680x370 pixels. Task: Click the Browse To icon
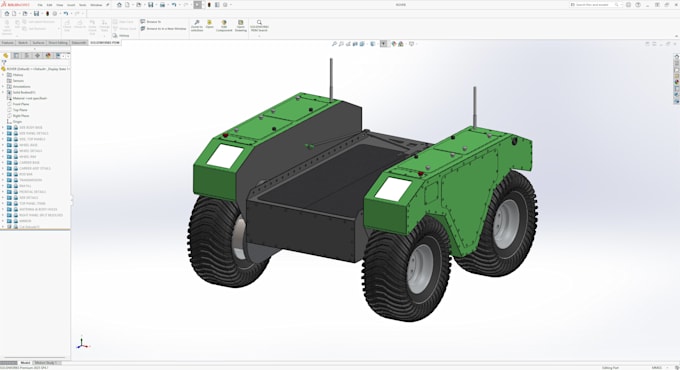[143, 21]
